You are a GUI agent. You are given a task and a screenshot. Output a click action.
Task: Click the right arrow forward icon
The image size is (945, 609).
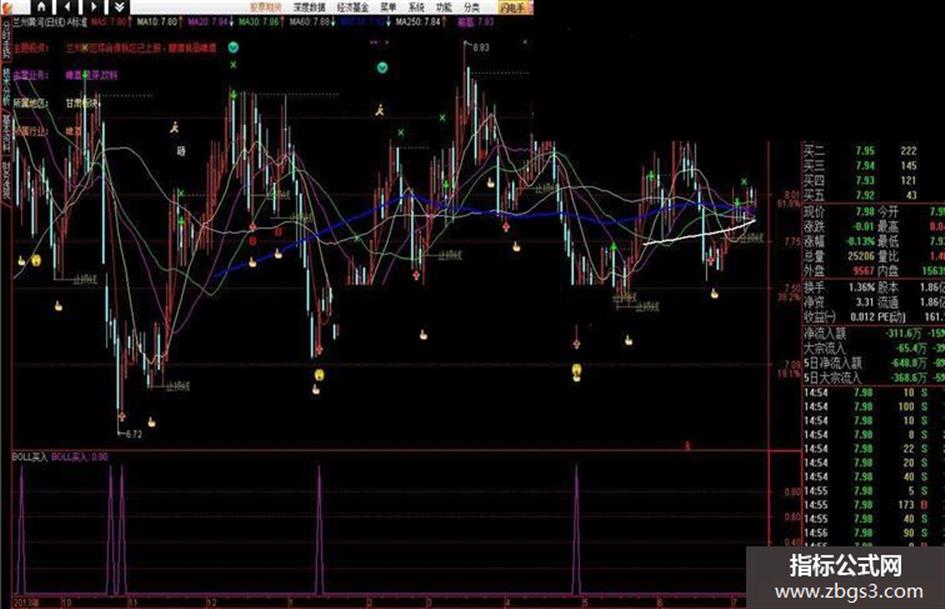93,7
